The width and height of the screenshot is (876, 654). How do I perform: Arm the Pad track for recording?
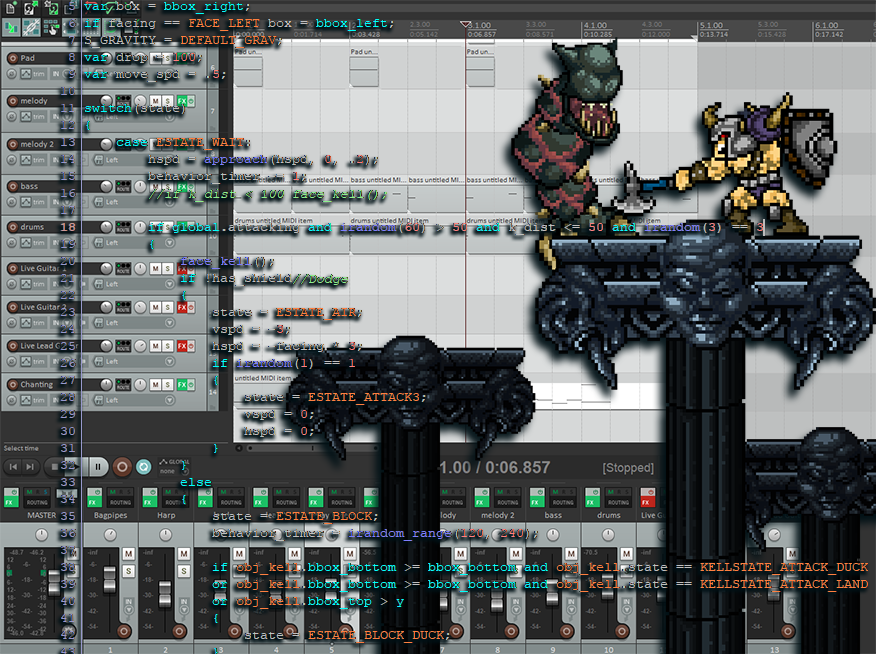point(12,58)
